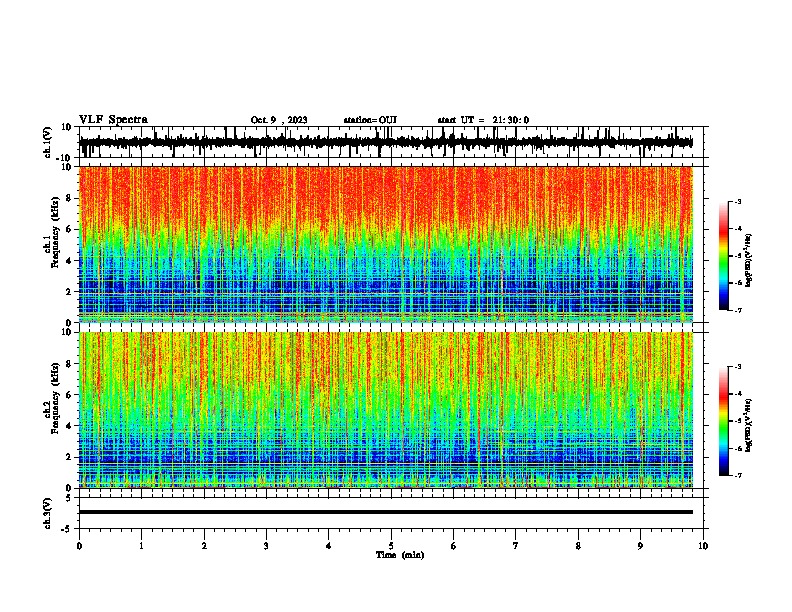The width and height of the screenshot is (792, 612).
Task: Click the ch.3 voltage flat line trace
Action: point(386,512)
